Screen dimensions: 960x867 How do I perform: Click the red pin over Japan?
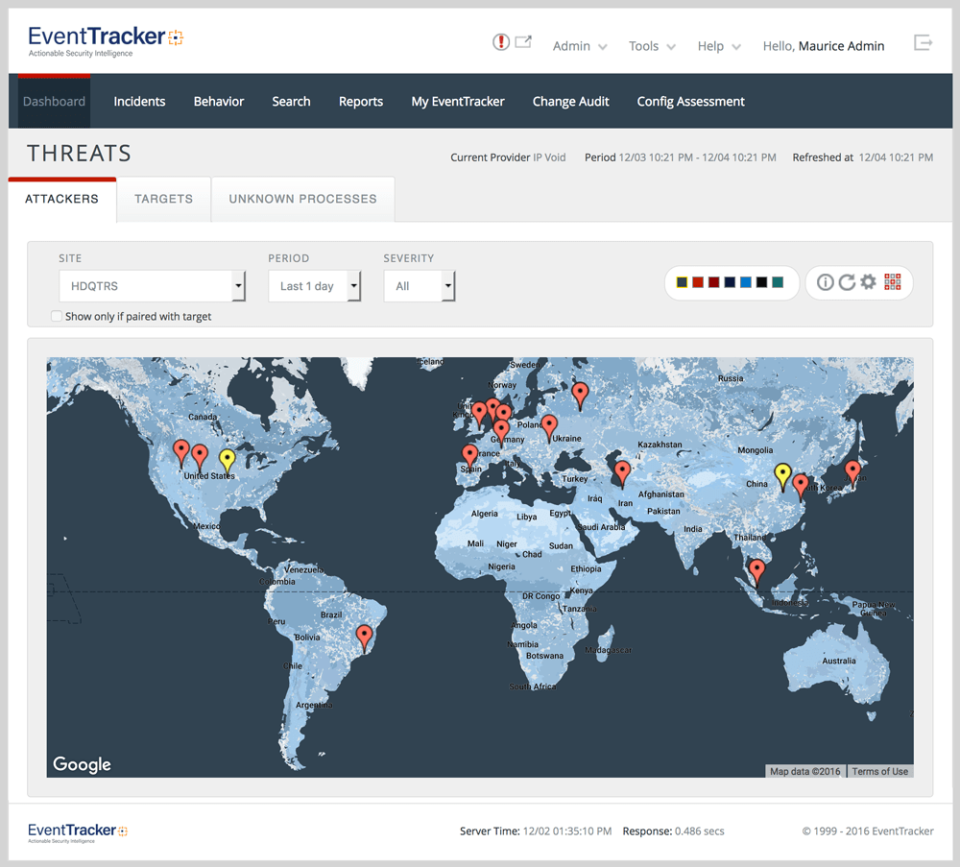pos(852,475)
